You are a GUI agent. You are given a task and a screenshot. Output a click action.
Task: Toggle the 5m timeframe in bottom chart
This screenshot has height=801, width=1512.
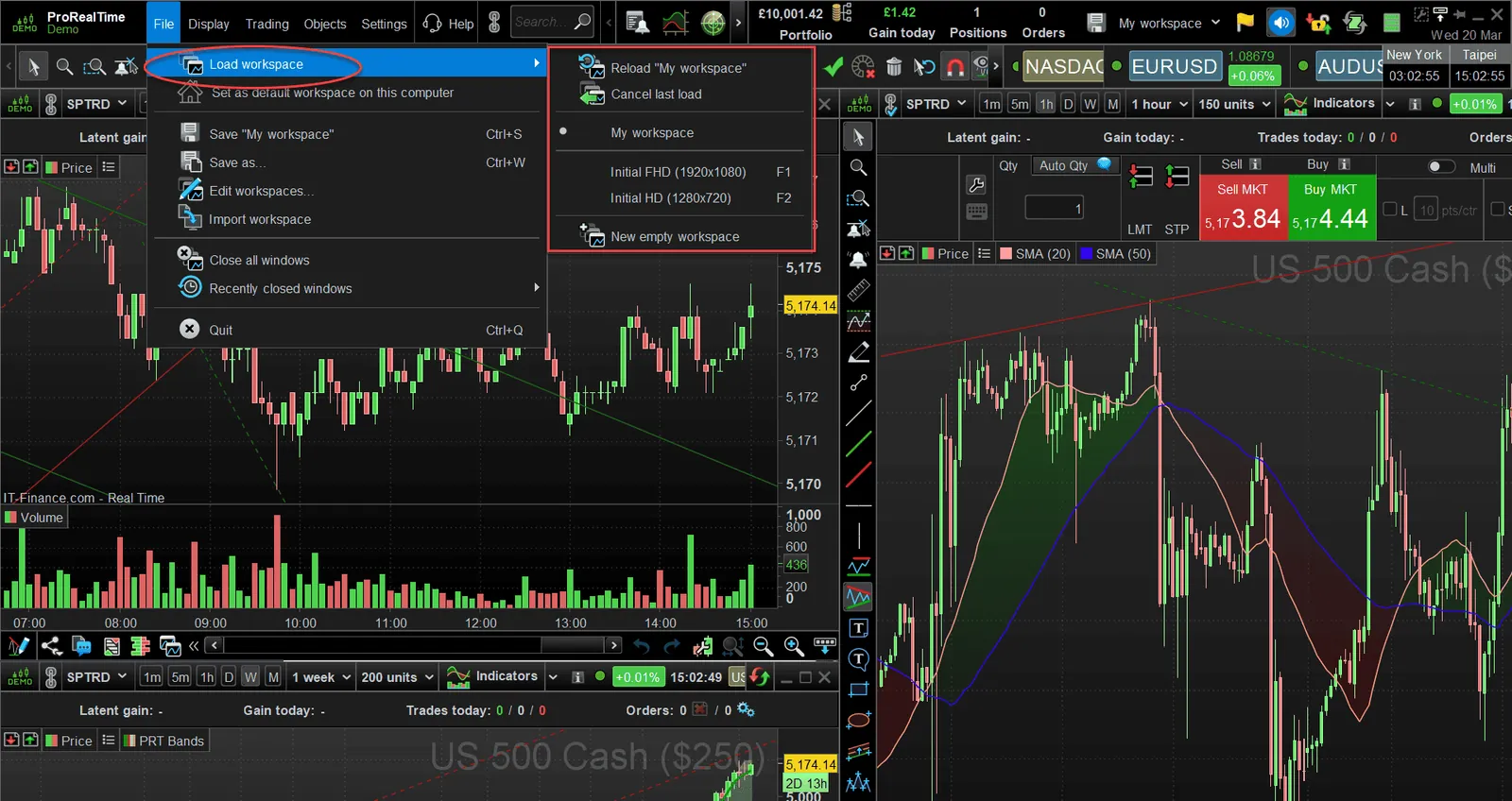pyautogui.click(x=180, y=677)
